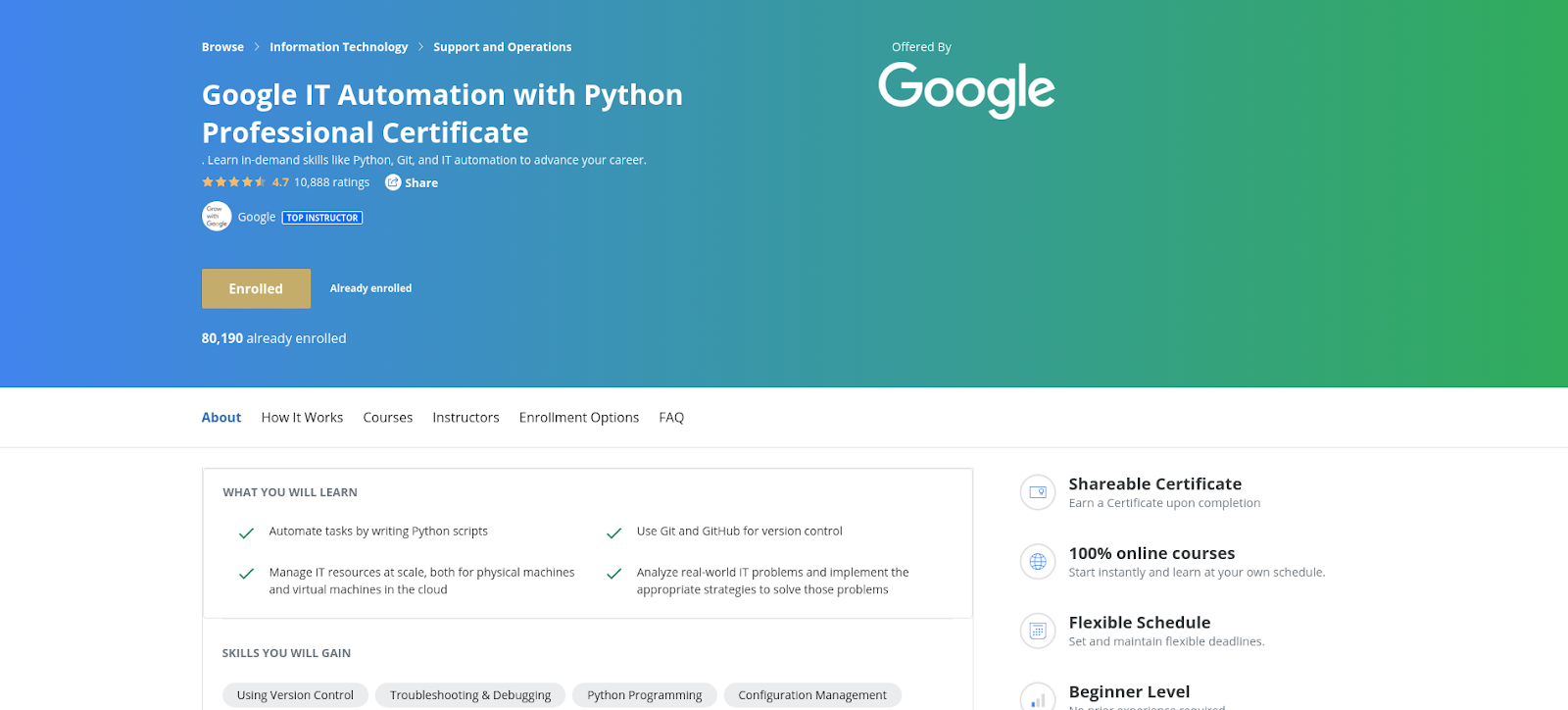Open the Browse breadcrumb link
Screen dimensions: 1568x710
coord(222,47)
